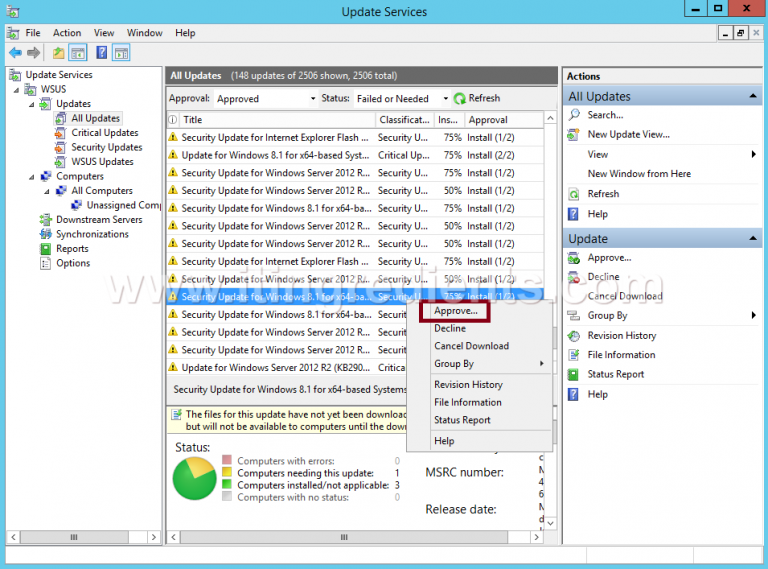Image resolution: width=768 pixels, height=569 pixels.
Task: Click the Options node icon in tree
Action: [x=46, y=263]
